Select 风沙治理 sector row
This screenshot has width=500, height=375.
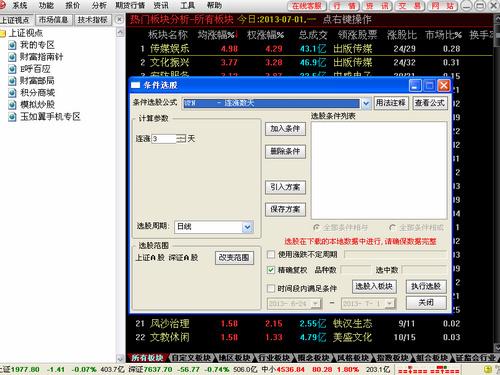click(x=309, y=323)
